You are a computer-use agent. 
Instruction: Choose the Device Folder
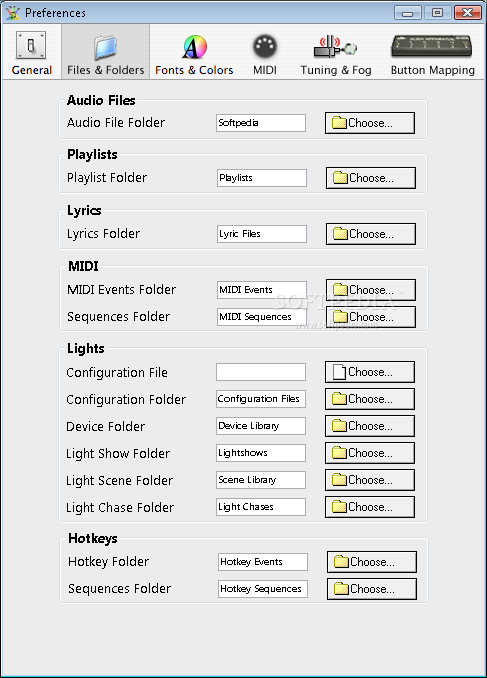coord(370,426)
